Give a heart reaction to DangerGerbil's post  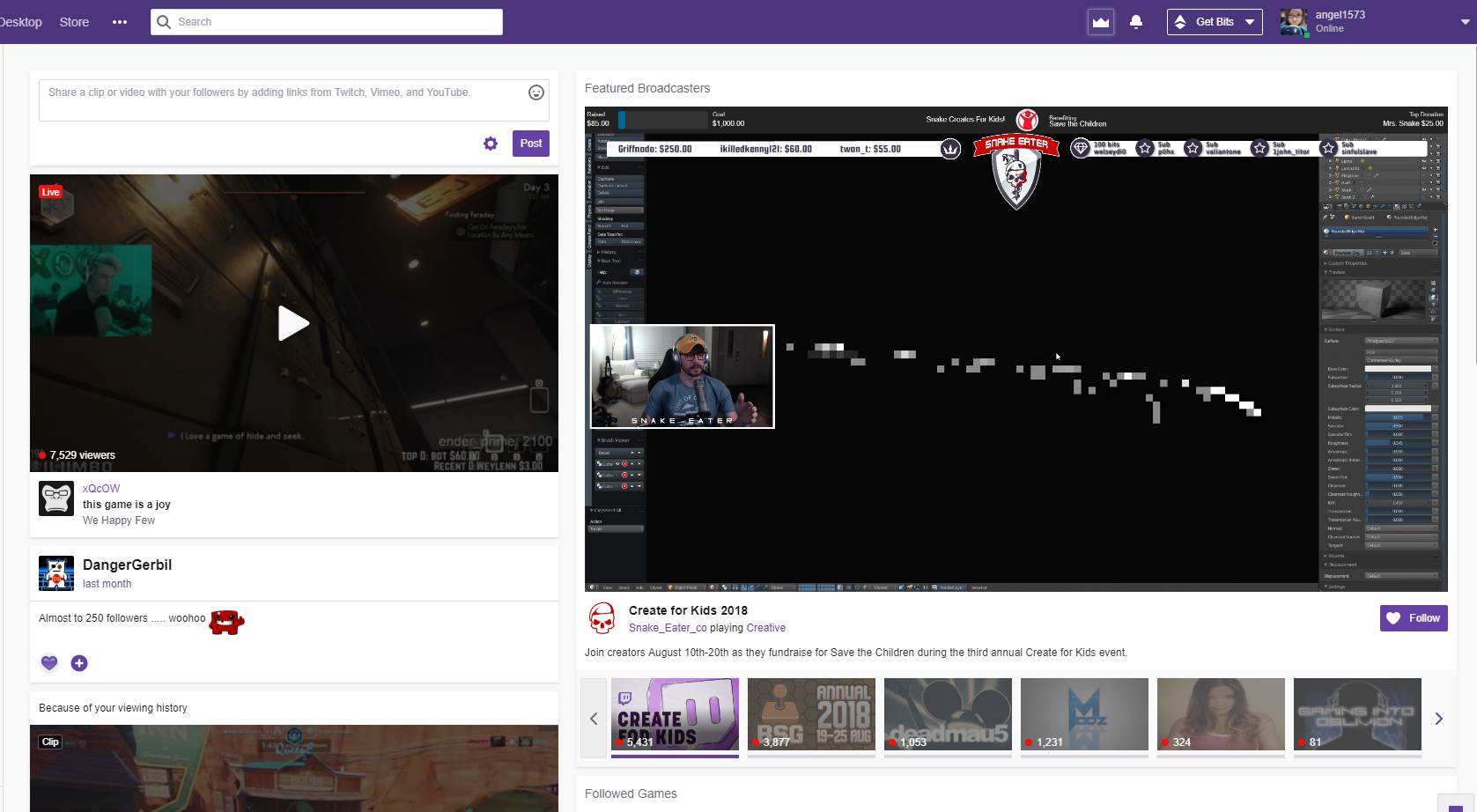click(49, 662)
